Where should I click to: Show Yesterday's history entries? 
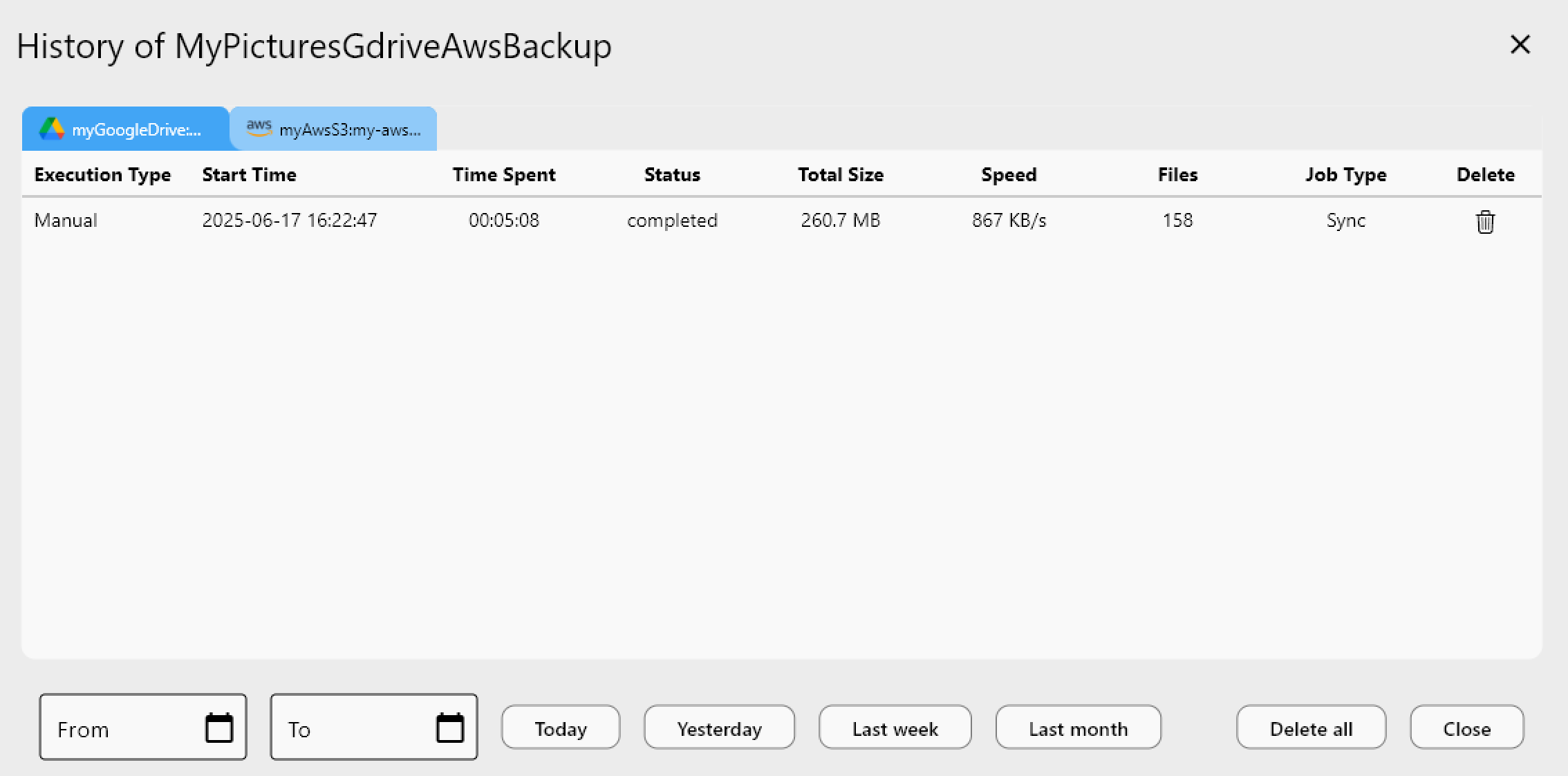tap(719, 728)
